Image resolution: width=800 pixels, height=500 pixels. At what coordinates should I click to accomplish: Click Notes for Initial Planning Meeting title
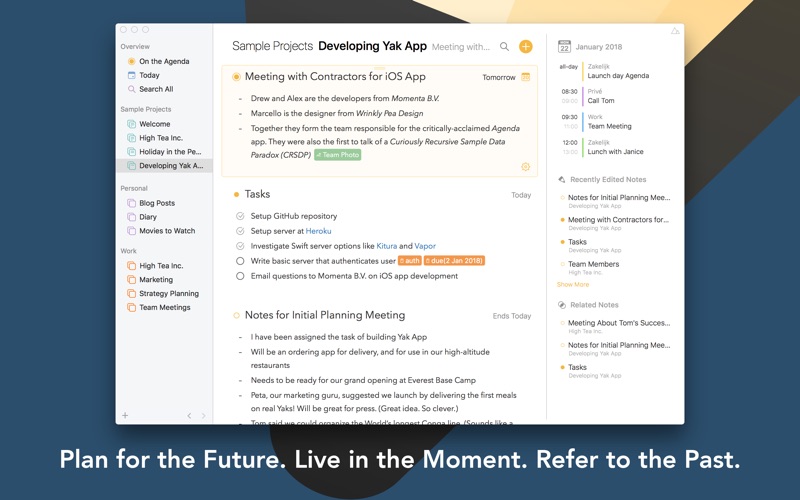(325, 315)
